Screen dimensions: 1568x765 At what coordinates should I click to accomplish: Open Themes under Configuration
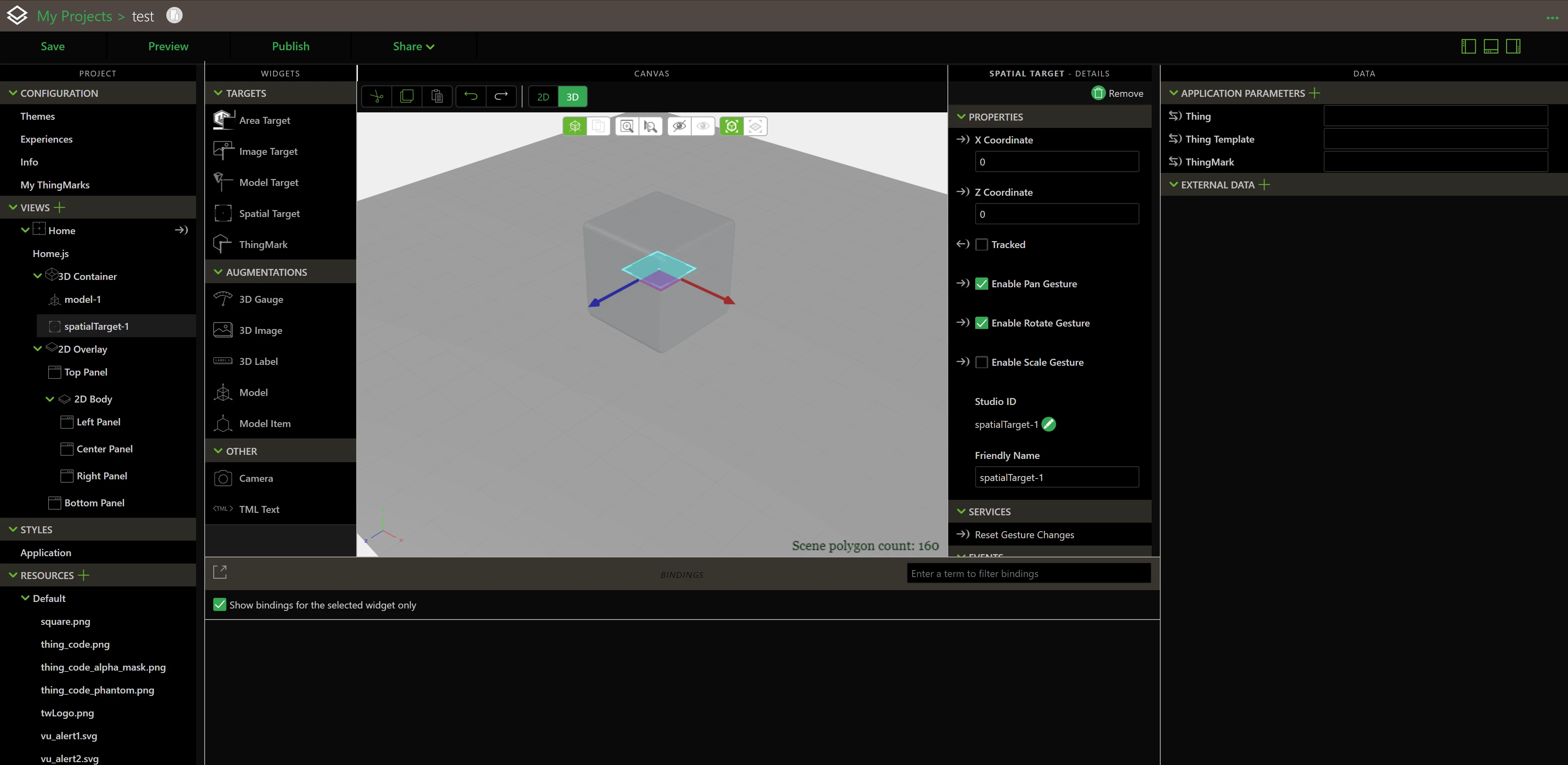(38, 116)
